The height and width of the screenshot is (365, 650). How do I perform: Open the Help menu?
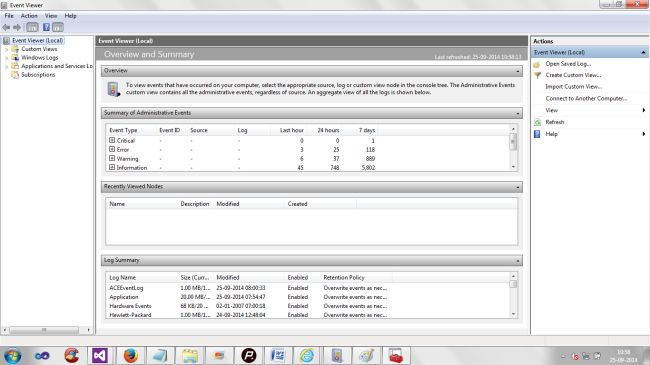coord(70,16)
